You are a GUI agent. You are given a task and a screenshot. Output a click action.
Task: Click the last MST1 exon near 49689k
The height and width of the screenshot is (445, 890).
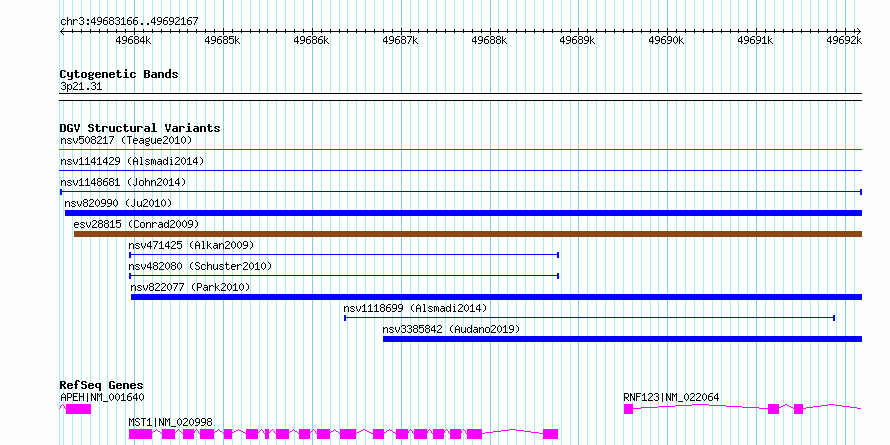(x=551, y=434)
